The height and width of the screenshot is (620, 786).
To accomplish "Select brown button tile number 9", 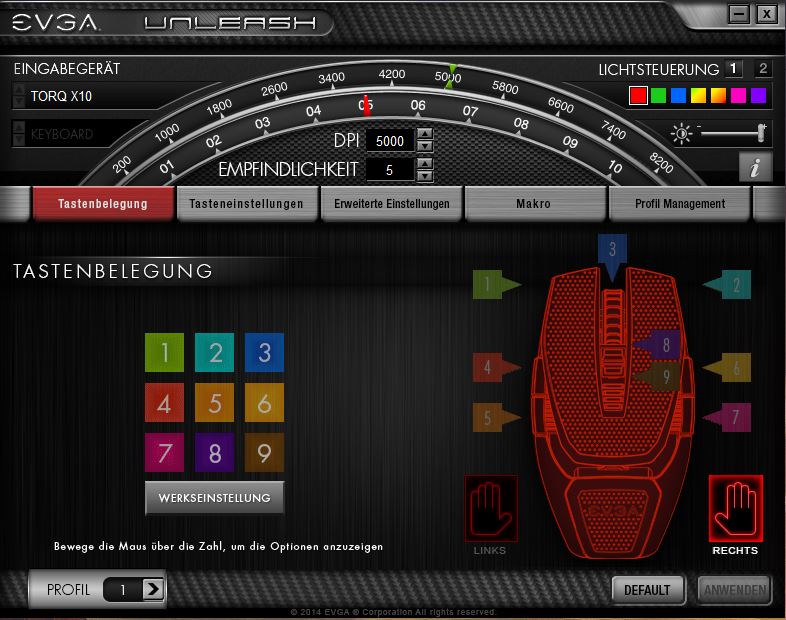I will point(264,453).
